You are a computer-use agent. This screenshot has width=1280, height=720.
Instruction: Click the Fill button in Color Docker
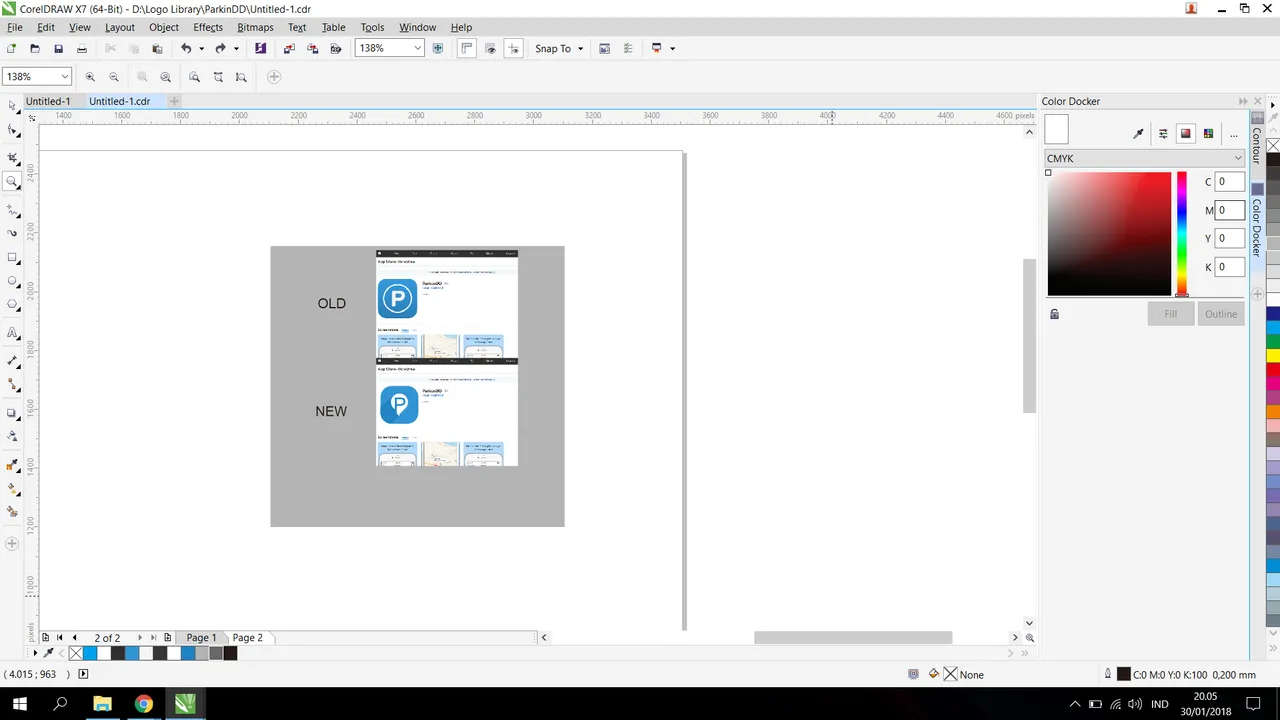(x=1170, y=314)
